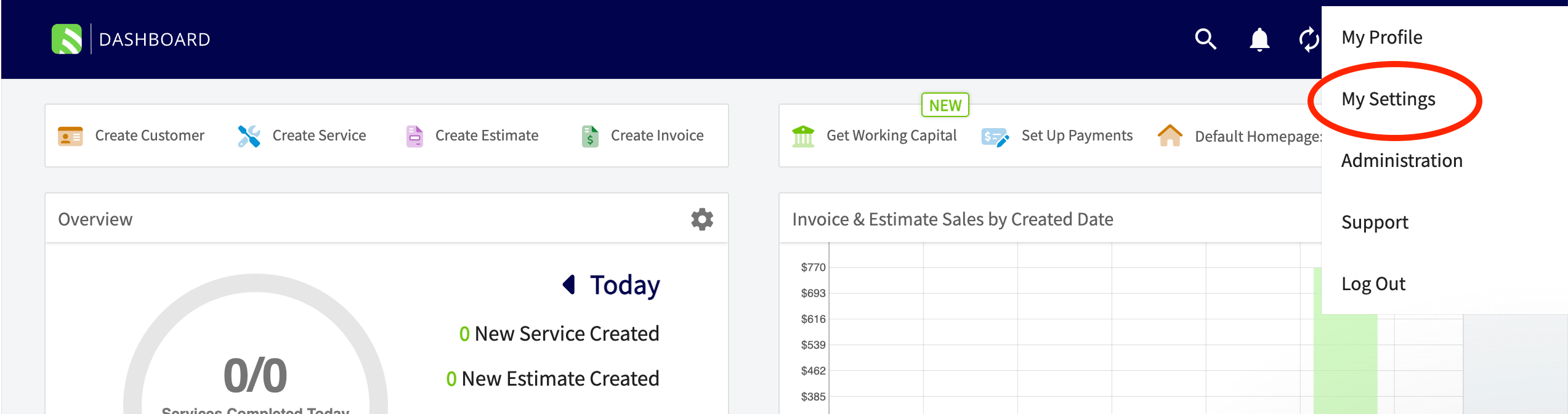Click the Create Service tools icon
The height and width of the screenshot is (414, 1568).
pos(249,136)
